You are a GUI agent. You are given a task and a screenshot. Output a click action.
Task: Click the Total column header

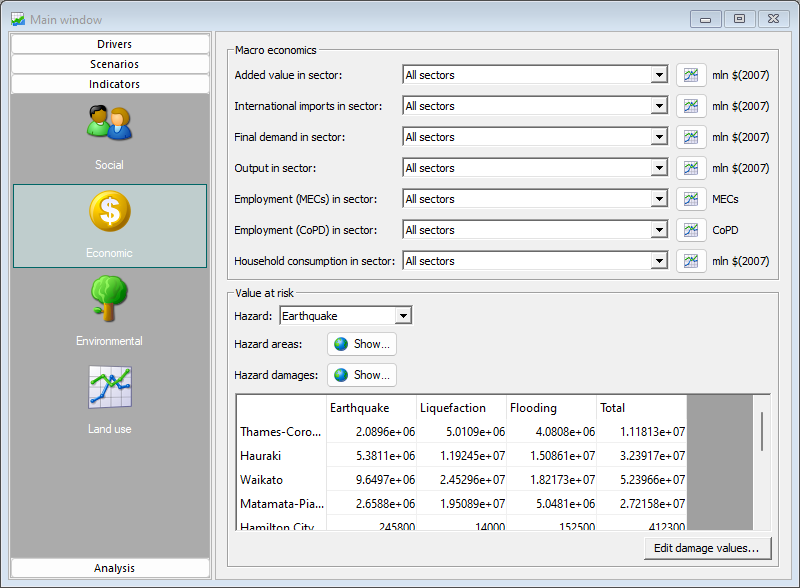click(642, 408)
